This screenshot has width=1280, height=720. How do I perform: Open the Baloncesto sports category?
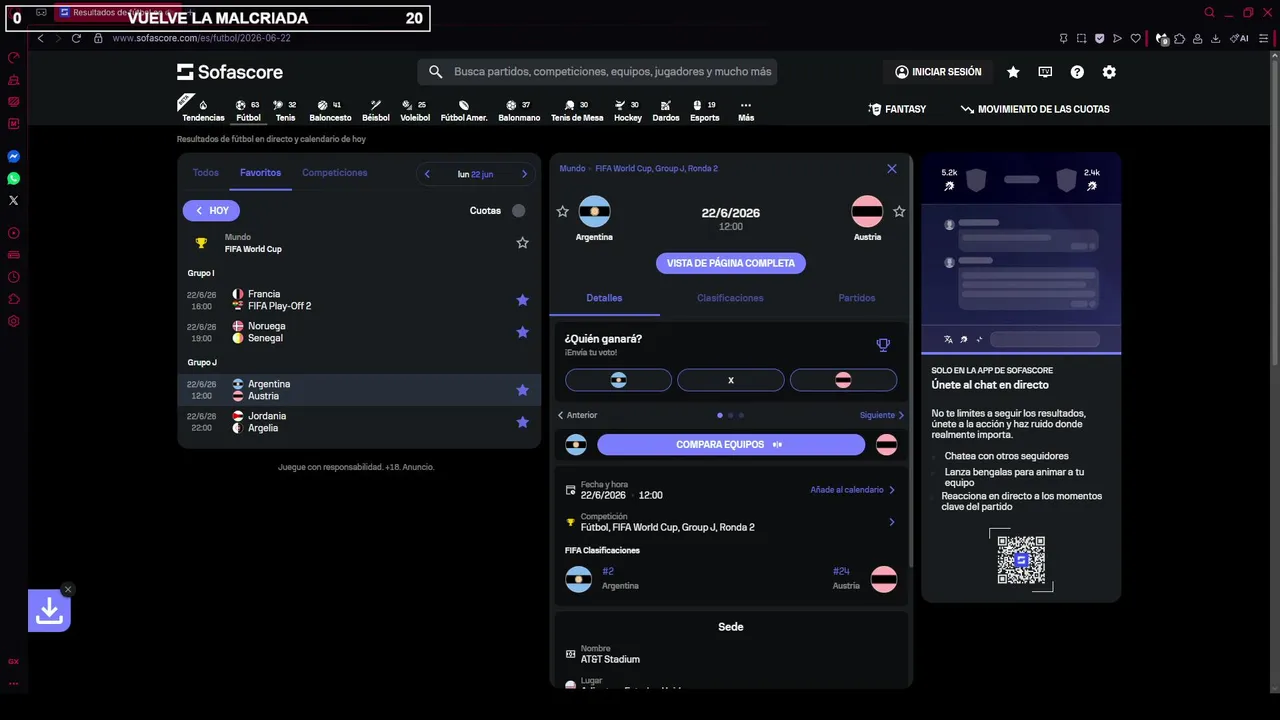pyautogui.click(x=330, y=110)
